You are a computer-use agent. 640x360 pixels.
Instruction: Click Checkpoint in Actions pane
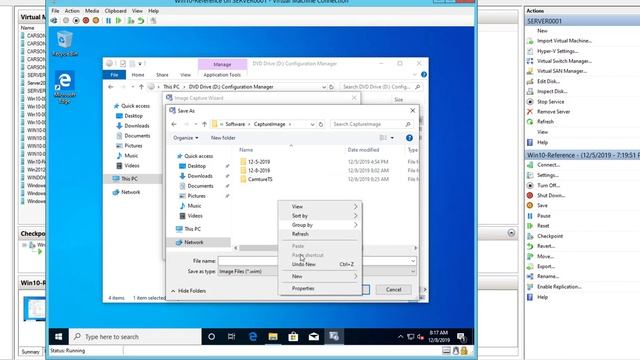[549, 236]
